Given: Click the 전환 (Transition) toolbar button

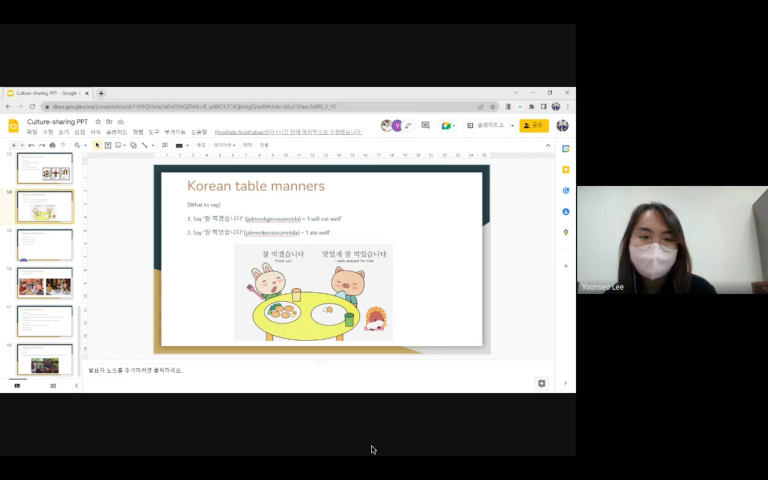Looking at the screenshot, I should tap(264, 145).
